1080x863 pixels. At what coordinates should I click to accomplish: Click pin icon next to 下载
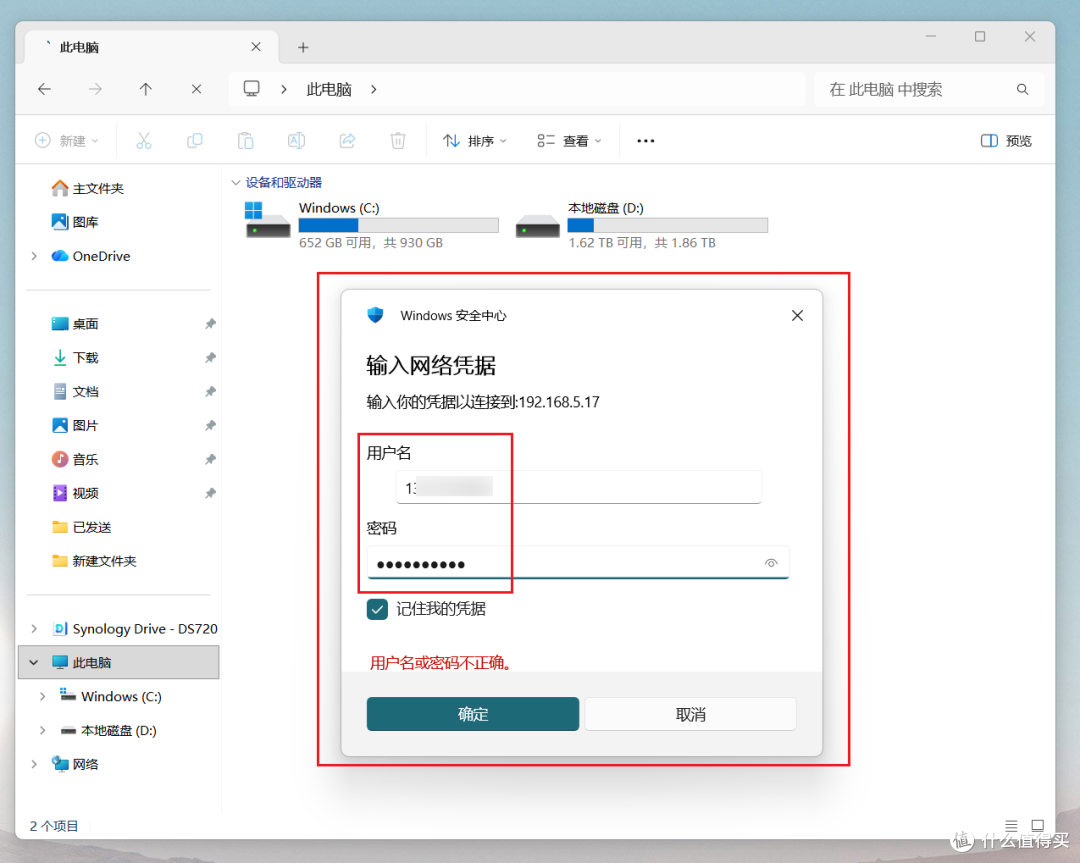coord(210,357)
